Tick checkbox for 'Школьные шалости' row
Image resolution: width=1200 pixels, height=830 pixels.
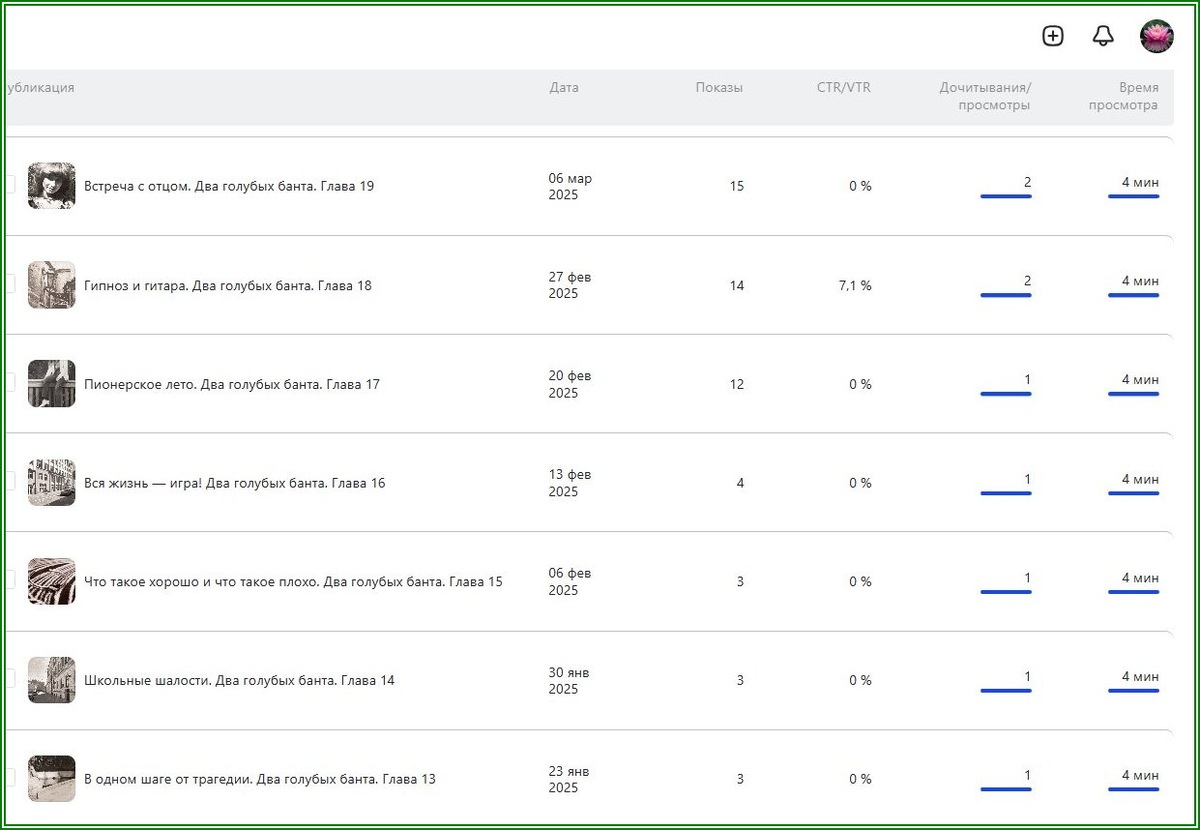point(9,680)
